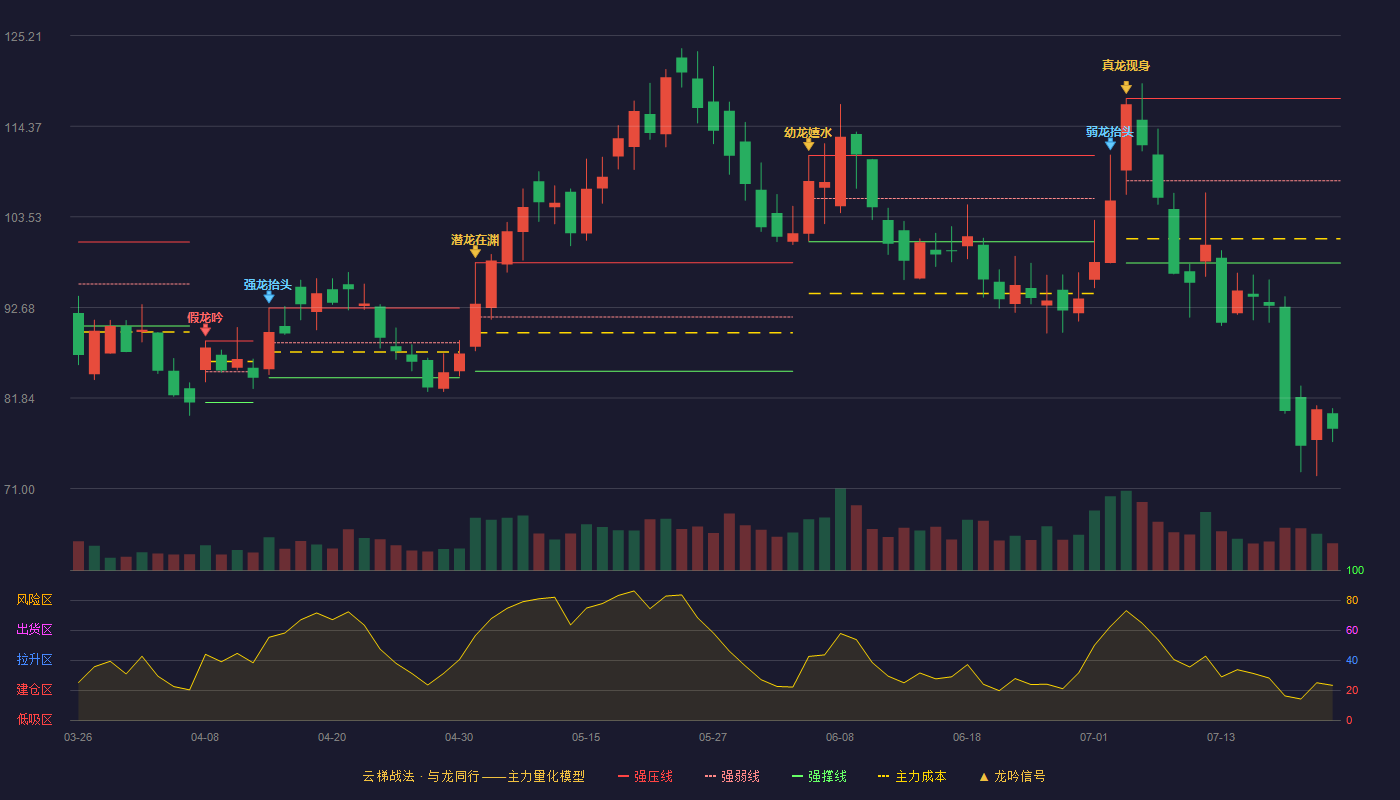Click the 04-08 date axis label

(205, 737)
